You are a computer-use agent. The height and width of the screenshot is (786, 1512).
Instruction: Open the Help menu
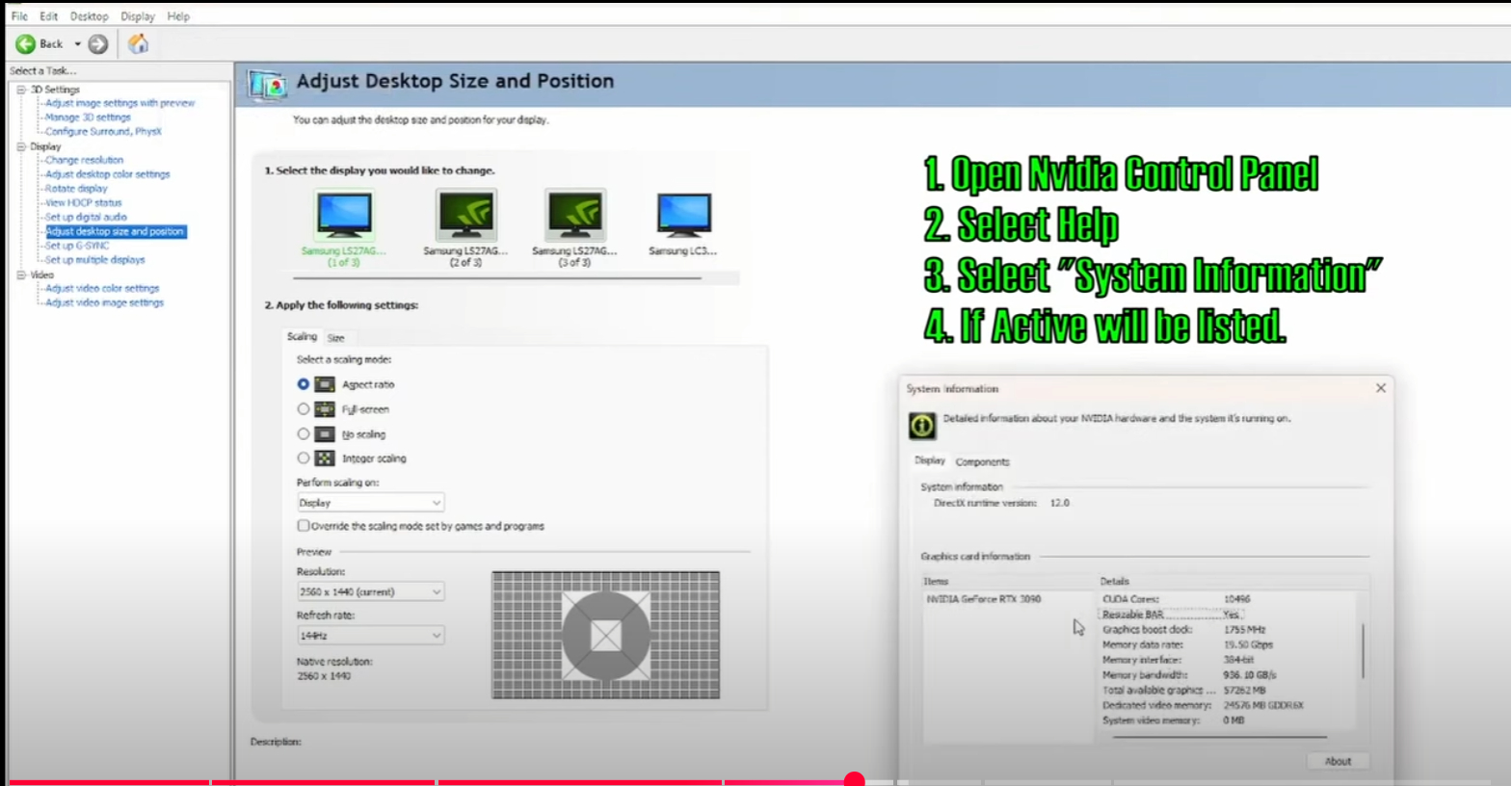178,16
